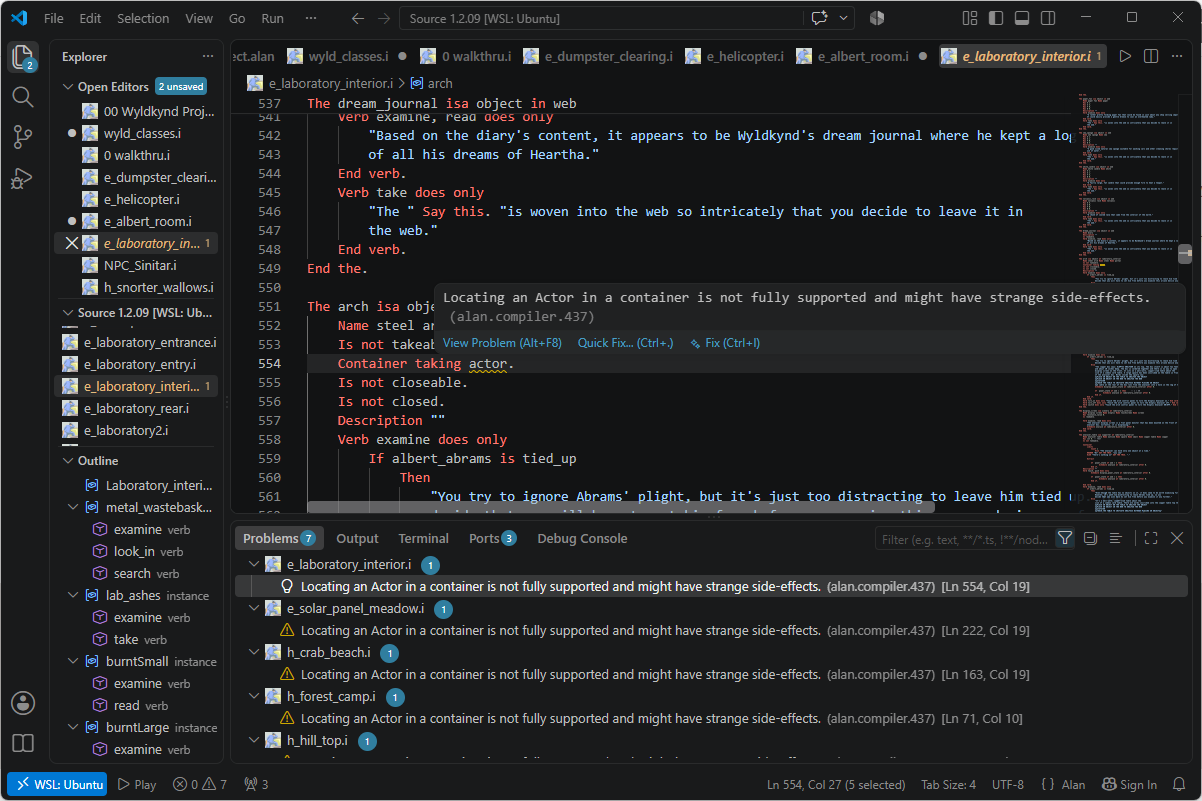Switch to the Terminal panel tab
The height and width of the screenshot is (801, 1202).
point(423,538)
